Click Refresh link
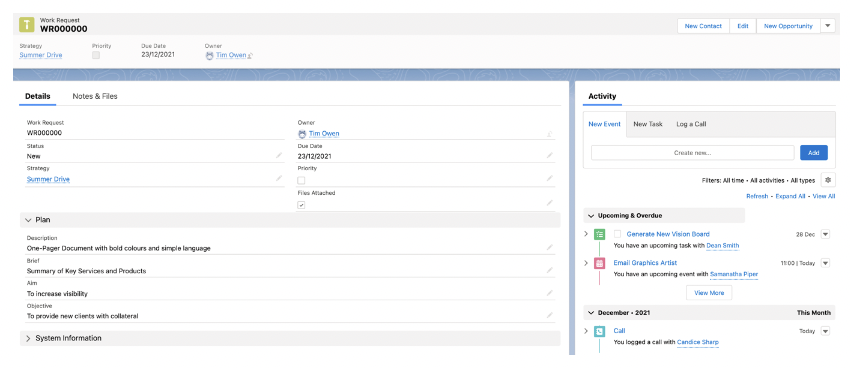This screenshot has height=368, width=850. coord(757,196)
